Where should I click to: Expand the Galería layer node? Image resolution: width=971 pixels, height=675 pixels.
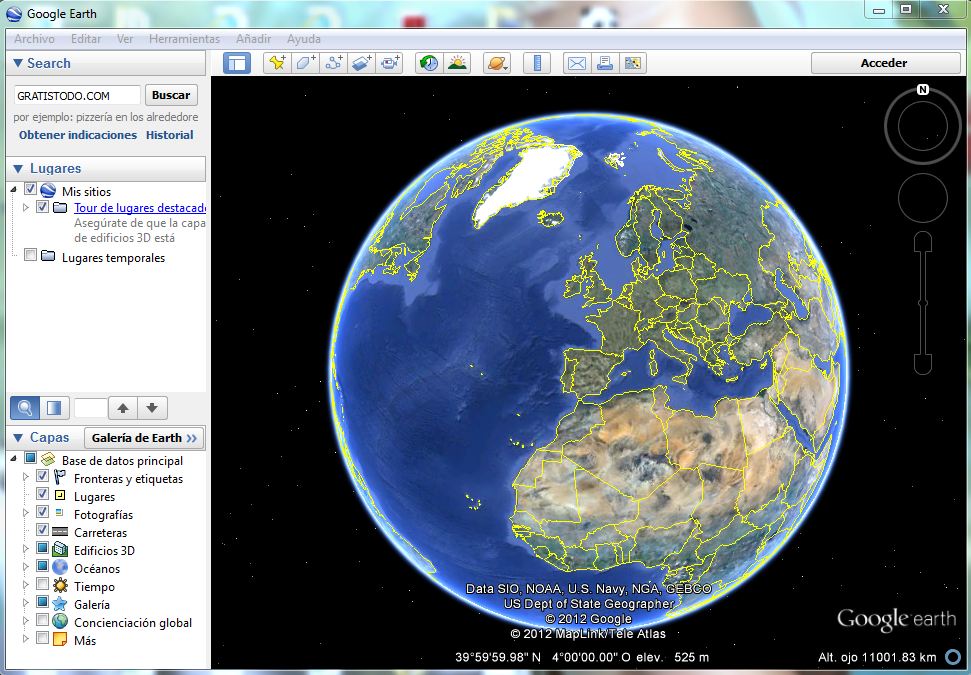pos(25,603)
